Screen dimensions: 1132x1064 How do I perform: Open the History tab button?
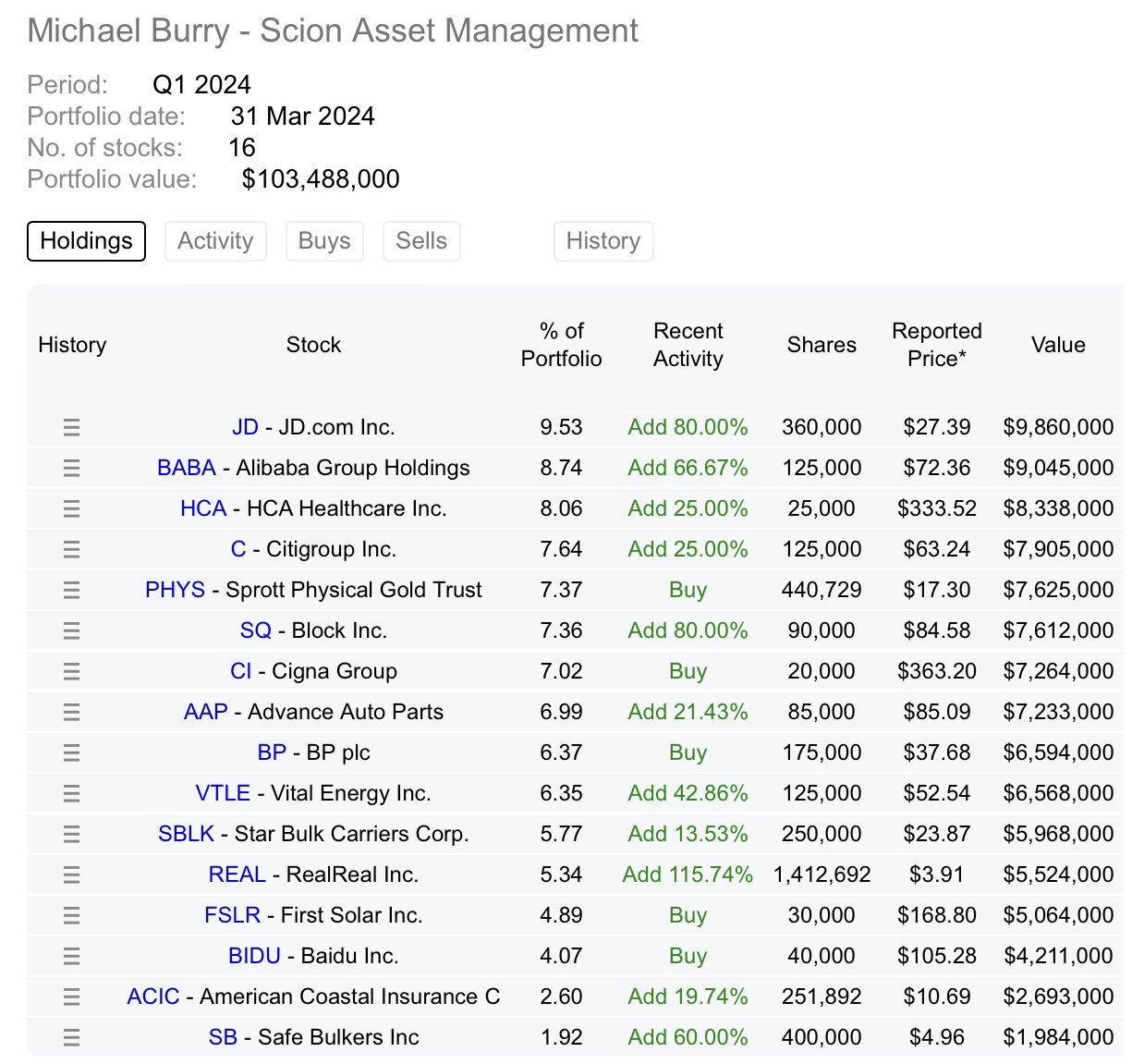tap(603, 241)
